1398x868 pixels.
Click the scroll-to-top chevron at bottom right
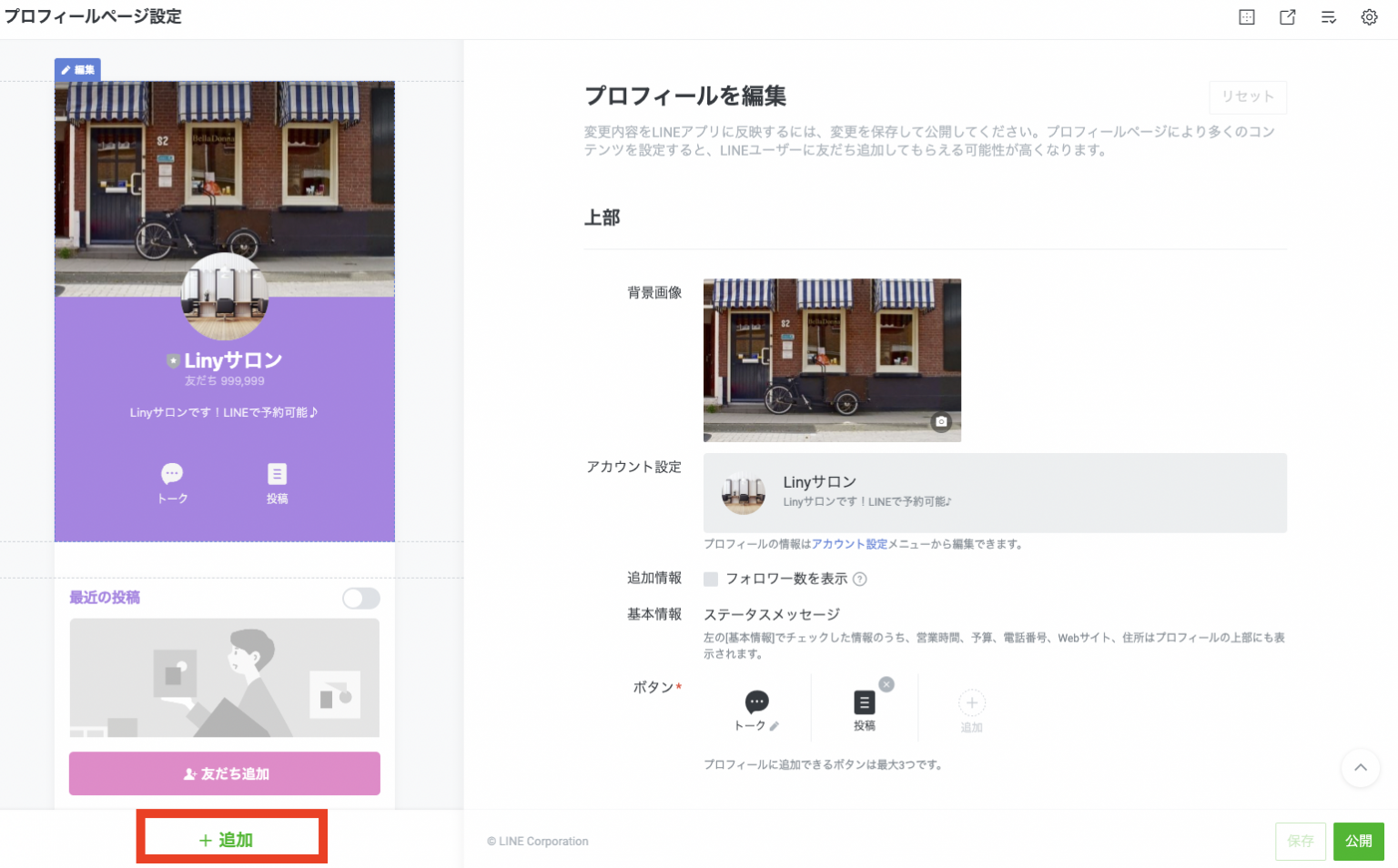point(1360,768)
